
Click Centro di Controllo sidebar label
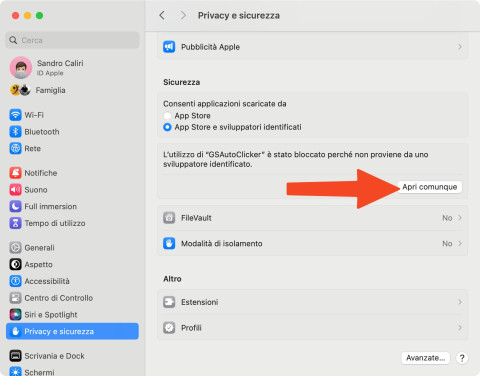coord(59,298)
